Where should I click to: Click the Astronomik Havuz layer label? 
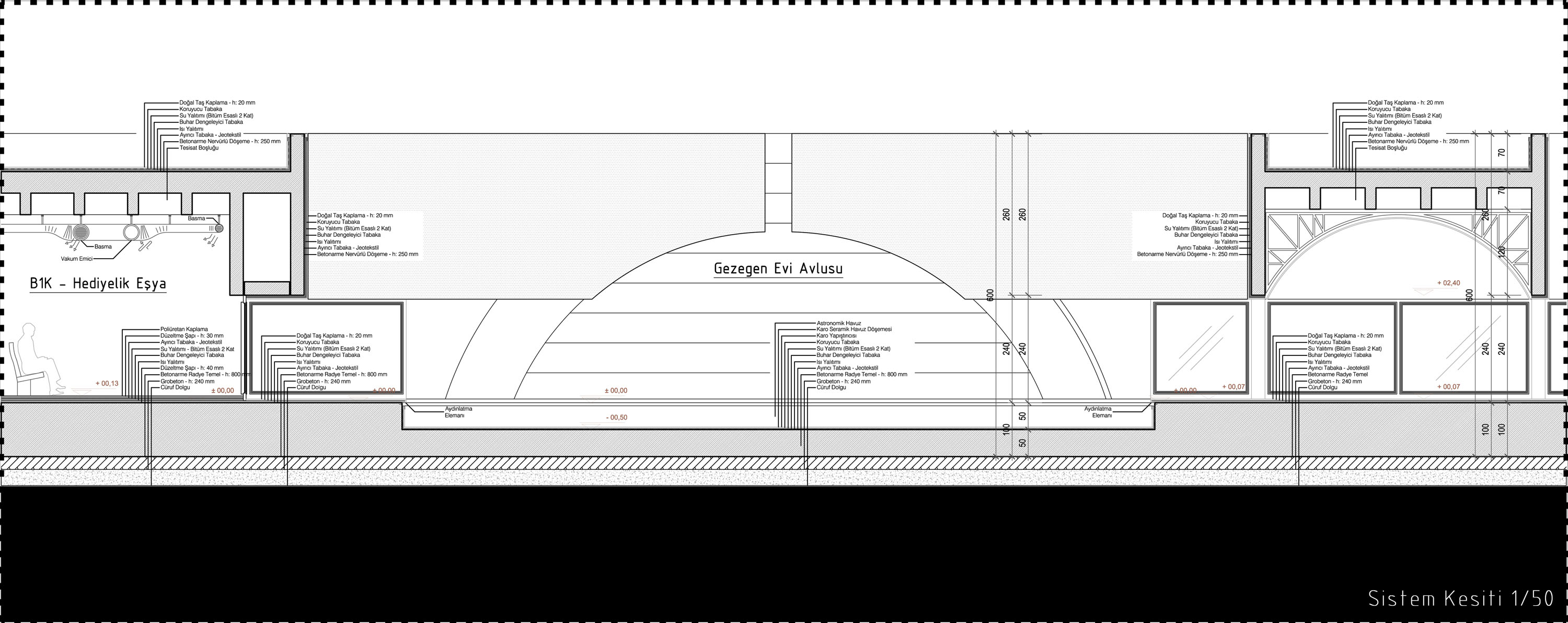[839, 323]
